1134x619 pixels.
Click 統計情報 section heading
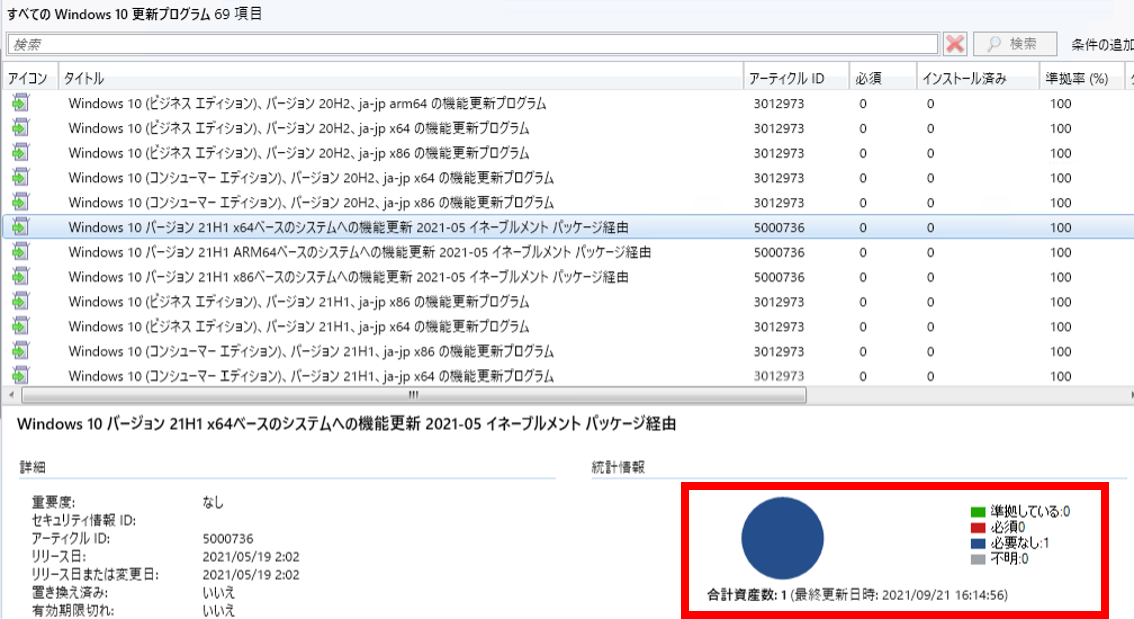tap(618, 467)
